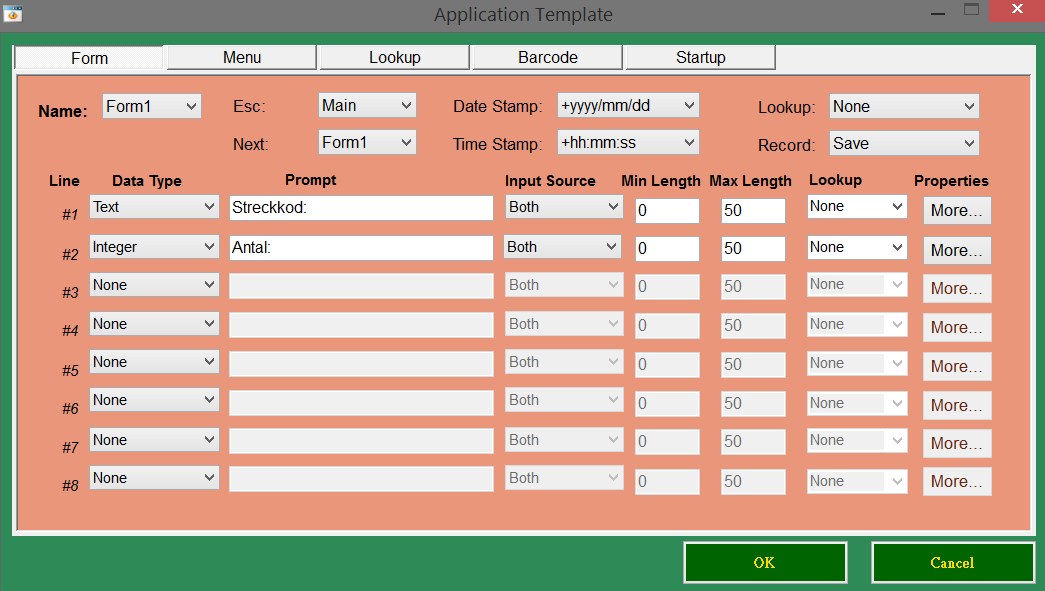1045x591 pixels.
Task: Click Min Length field for line #2
Action: [667, 248]
